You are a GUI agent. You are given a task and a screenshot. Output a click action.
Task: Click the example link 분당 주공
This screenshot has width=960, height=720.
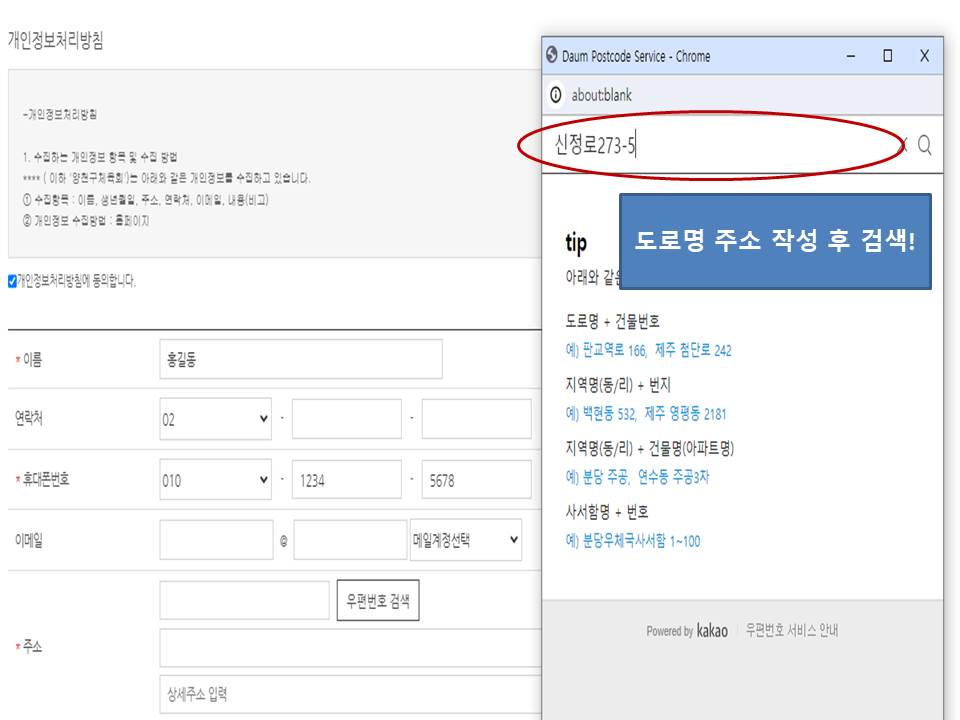(605, 477)
